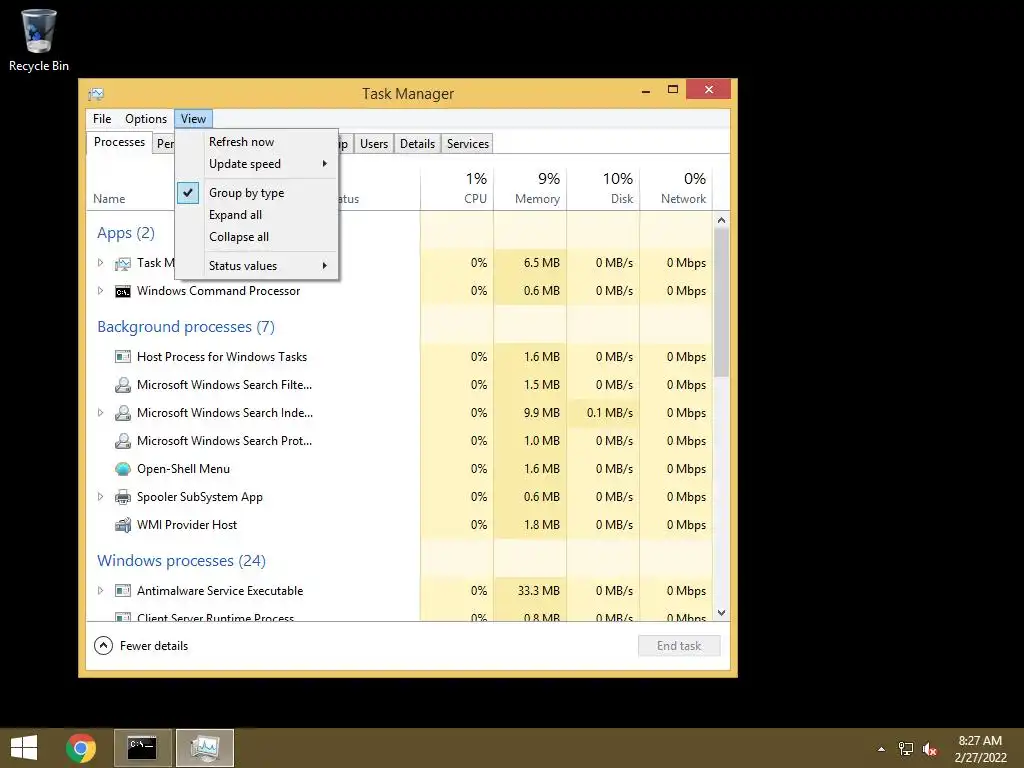This screenshot has height=768, width=1024.
Task: Sort by the Disk column header
Action: pos(603,188)
